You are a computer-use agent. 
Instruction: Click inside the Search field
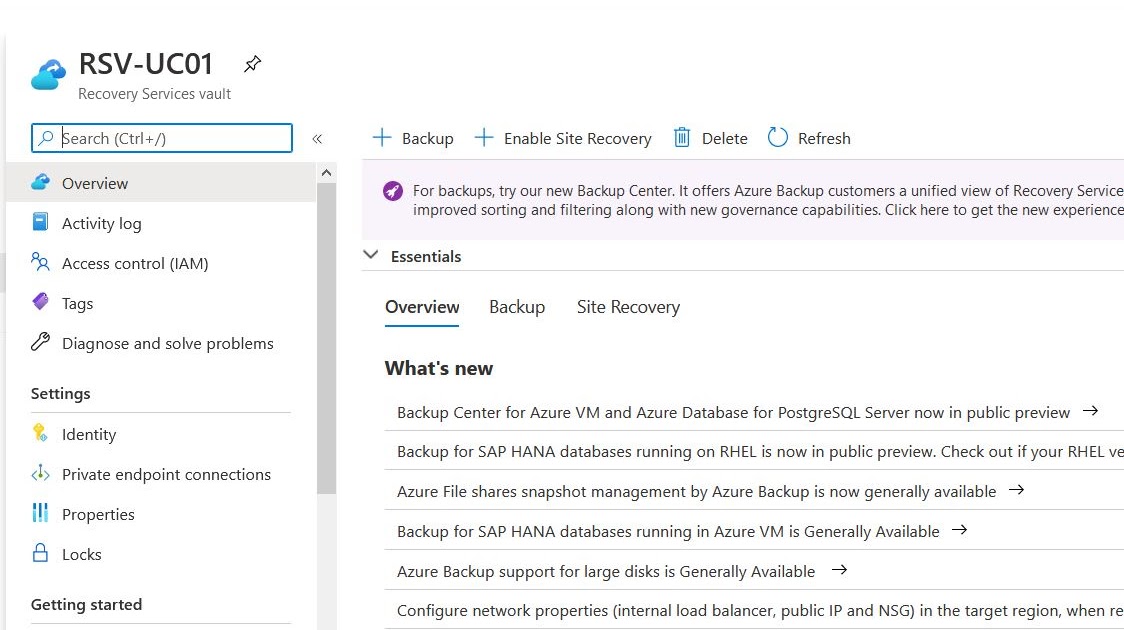click(160, 136)
